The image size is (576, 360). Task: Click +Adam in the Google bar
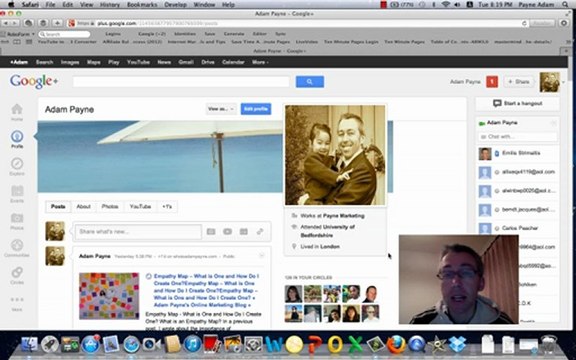19,62
